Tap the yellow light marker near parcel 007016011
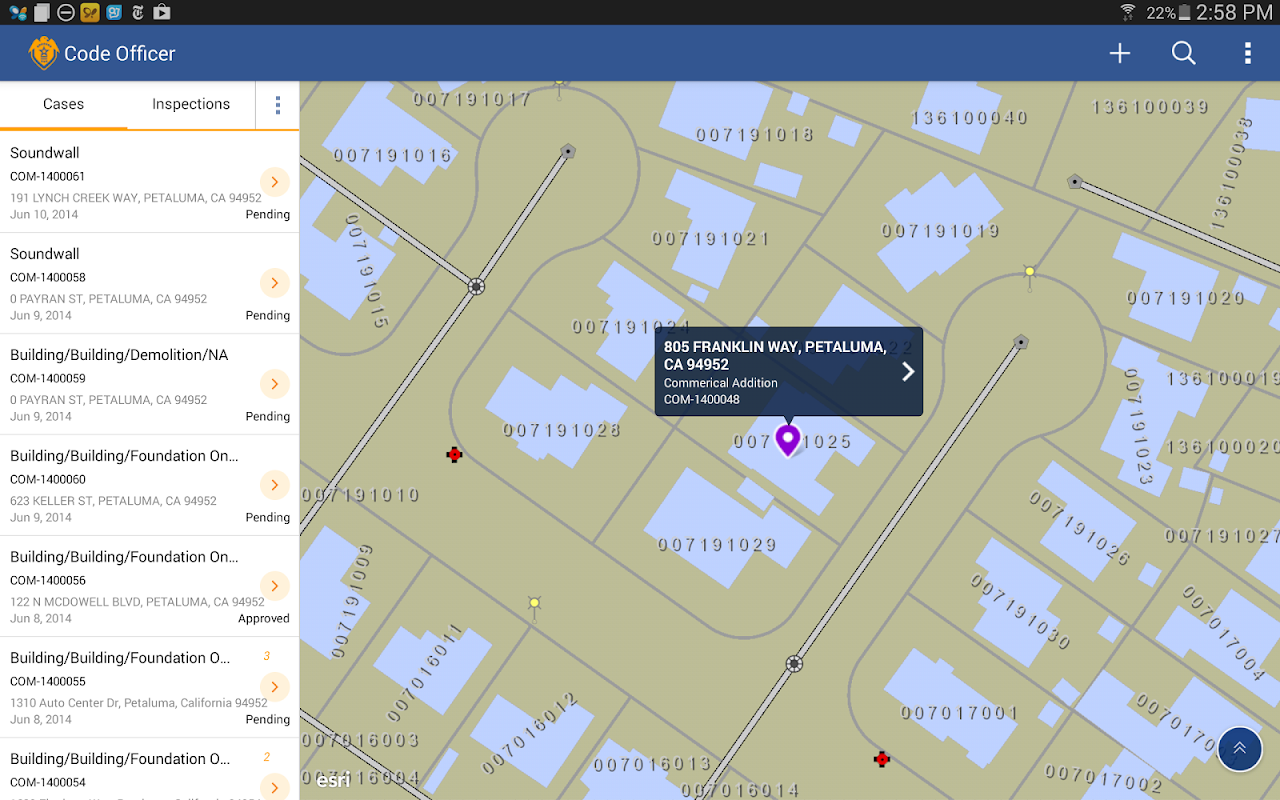This screenshot has height=800, width=1280. click(x=534, y=603)
